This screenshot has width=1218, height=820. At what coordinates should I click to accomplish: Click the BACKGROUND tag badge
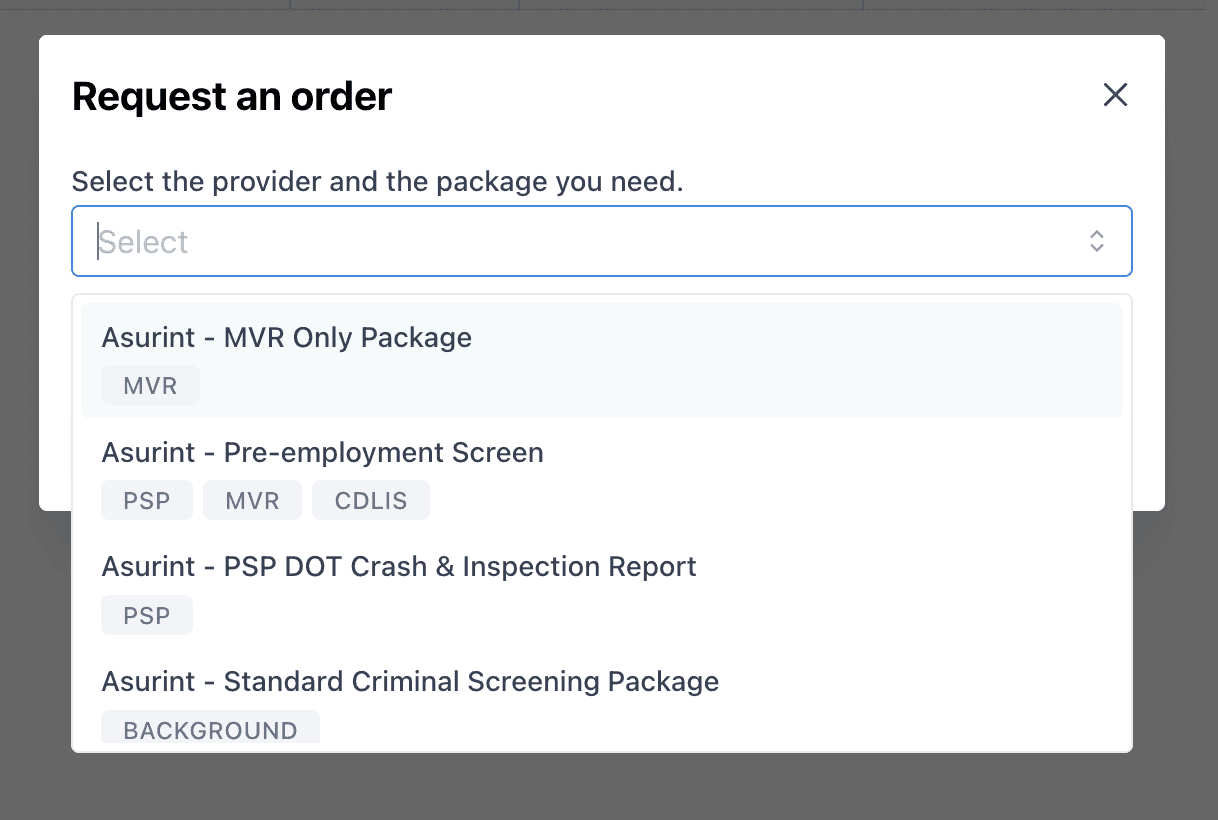pos(210,730)
